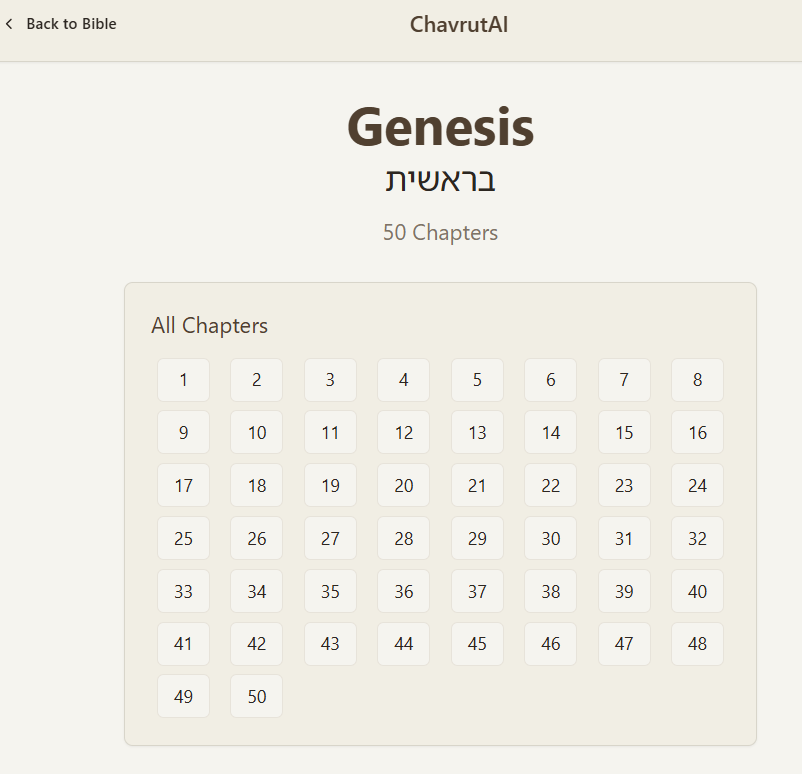This screenshot has width=802, height=774.
Task: Open chapter 48
Action: tap(698, 644)
